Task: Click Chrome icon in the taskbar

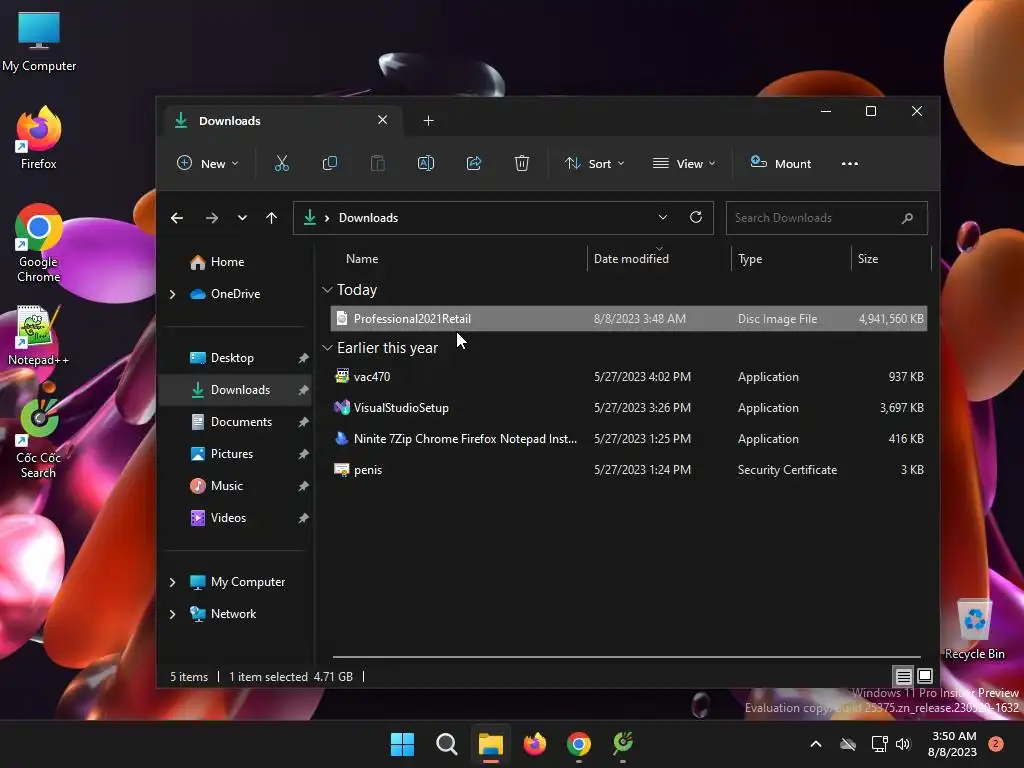Action: (x=579, y=744)
